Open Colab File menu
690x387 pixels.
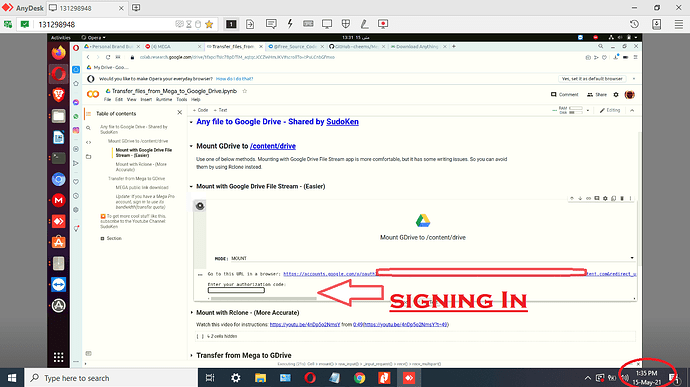[x=107, y=100]
